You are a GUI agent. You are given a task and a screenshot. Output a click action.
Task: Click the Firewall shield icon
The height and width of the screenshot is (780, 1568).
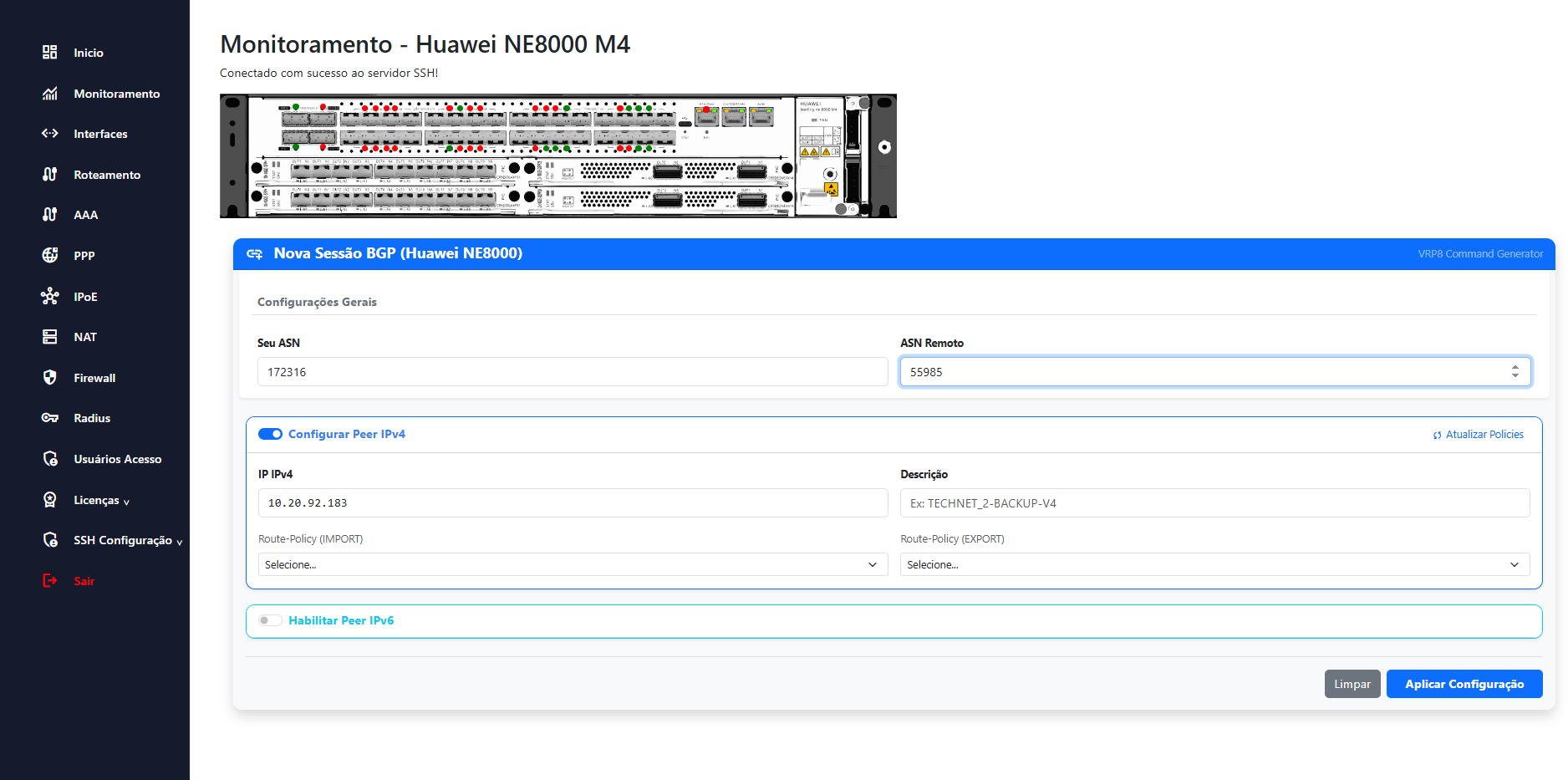click(x=50, y=378)
